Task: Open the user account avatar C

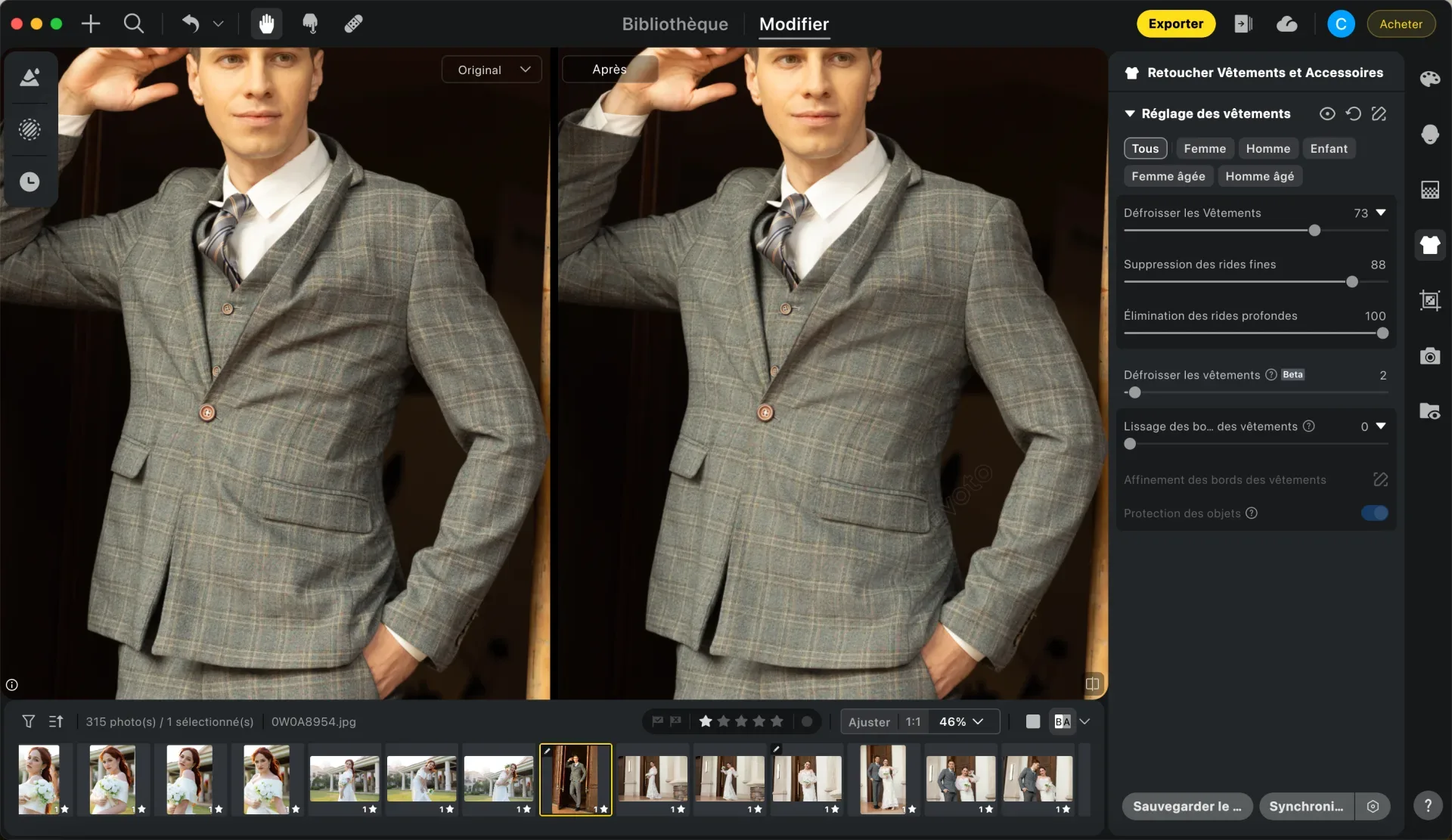Action: [x=1341, y=24]
